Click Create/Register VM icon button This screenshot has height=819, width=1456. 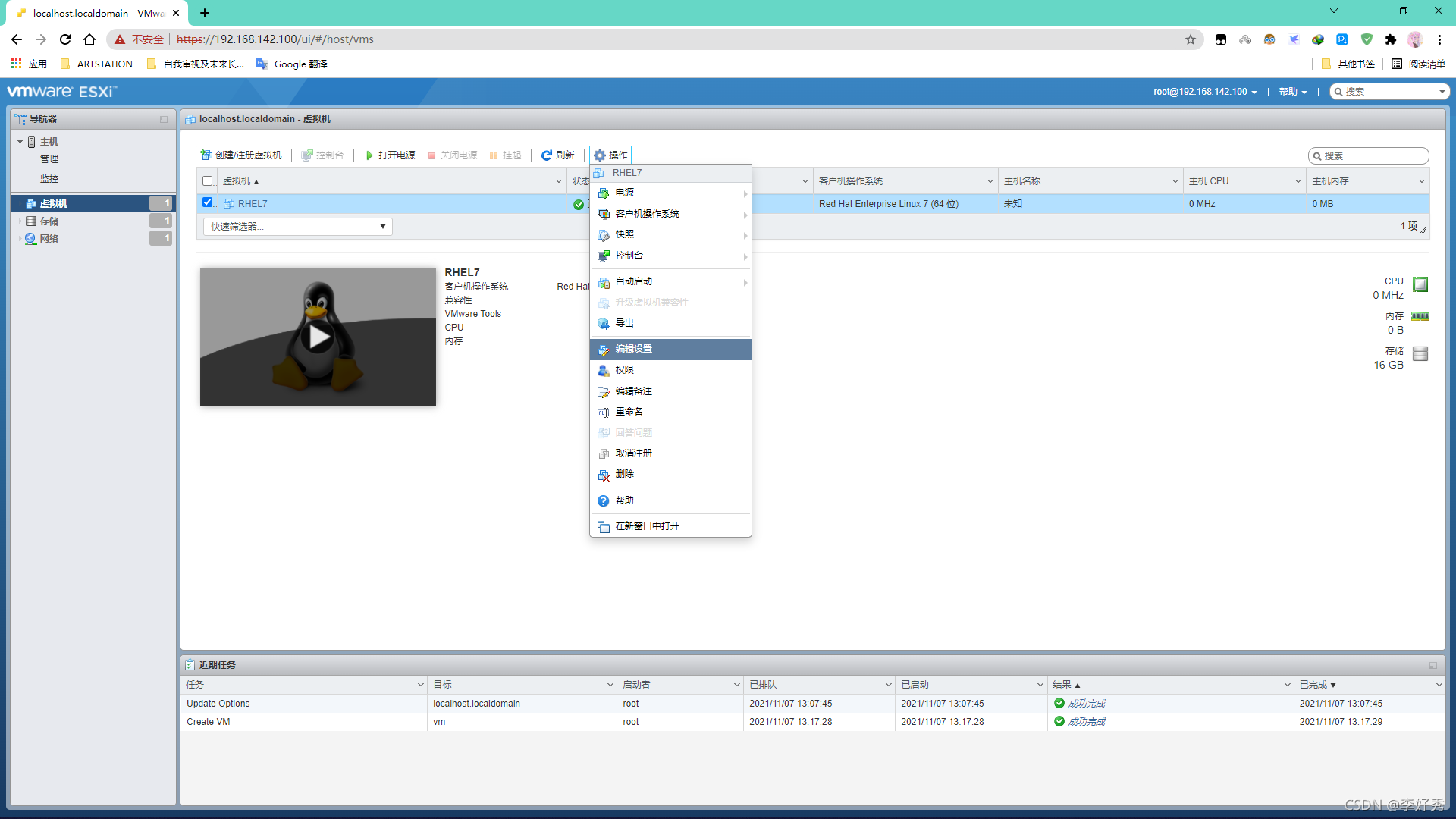[240, 155]
